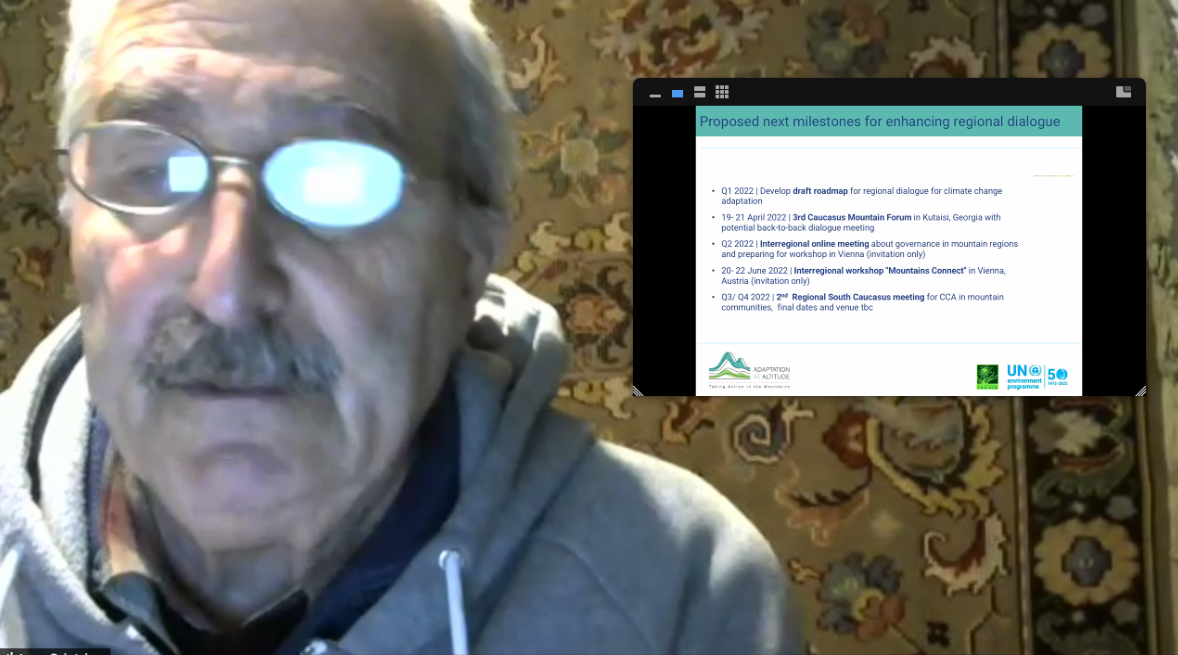
Task: Click the swap view icon at panel's top-right
Action: (1123, 92)
